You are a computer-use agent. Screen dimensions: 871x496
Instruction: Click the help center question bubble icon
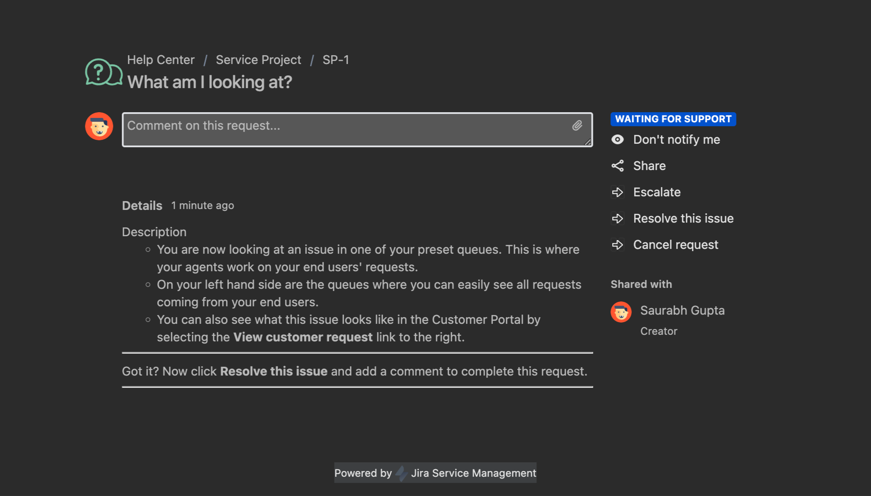tap(103, 72)
